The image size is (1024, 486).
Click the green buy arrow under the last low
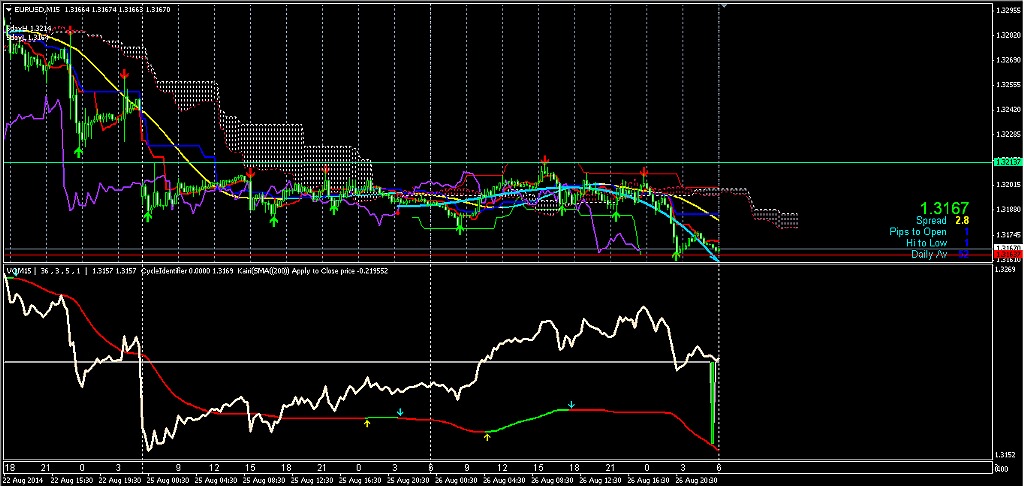point(677,255)
